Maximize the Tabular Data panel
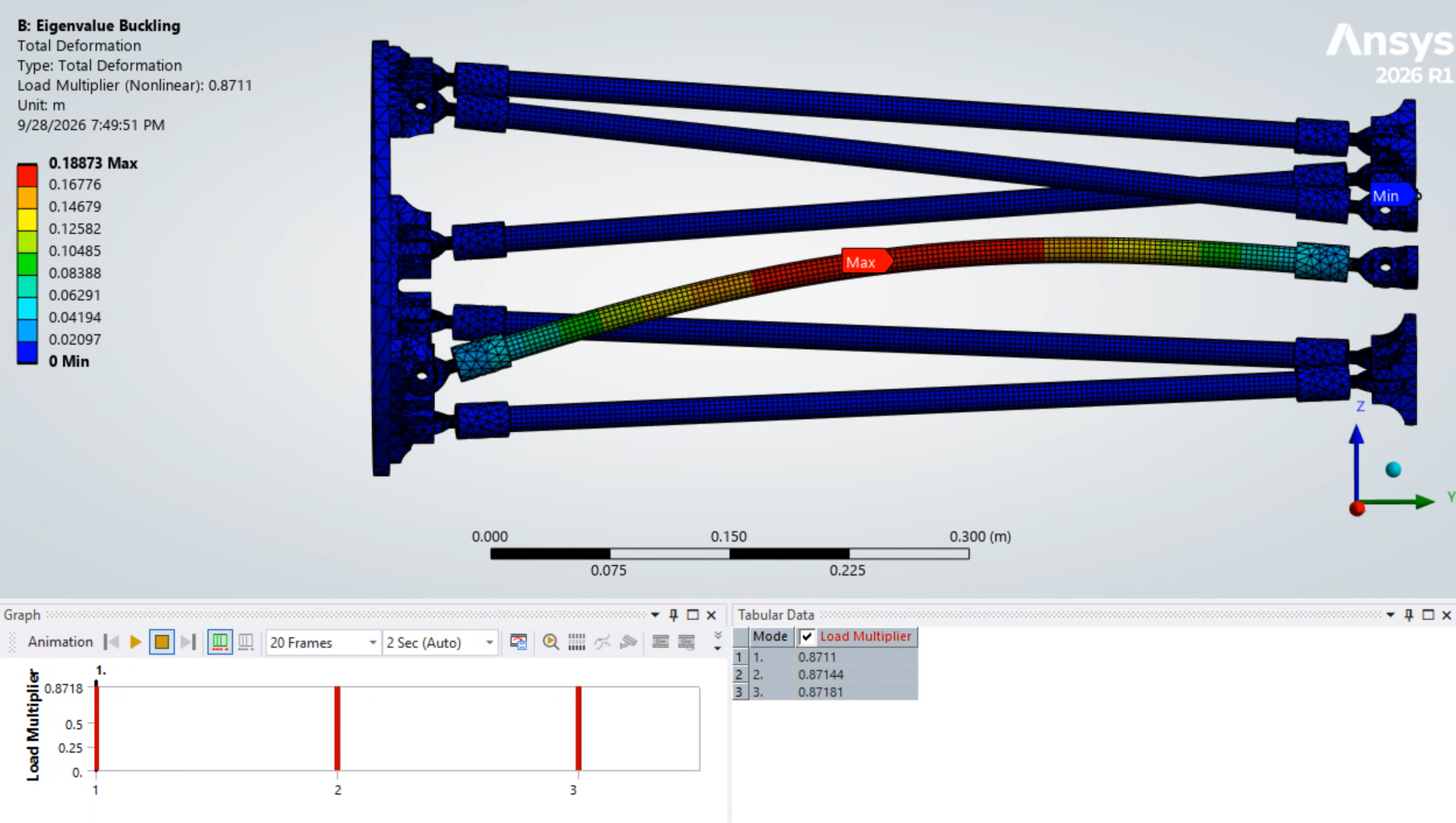Viewport: 1456px width, 823px height. coord(1428,615)
